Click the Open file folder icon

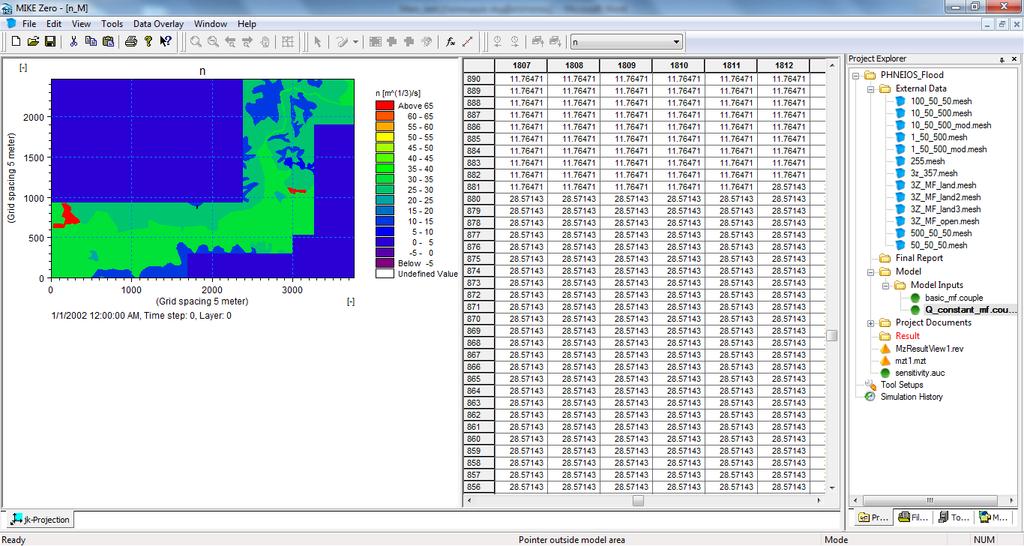[33, 41]
